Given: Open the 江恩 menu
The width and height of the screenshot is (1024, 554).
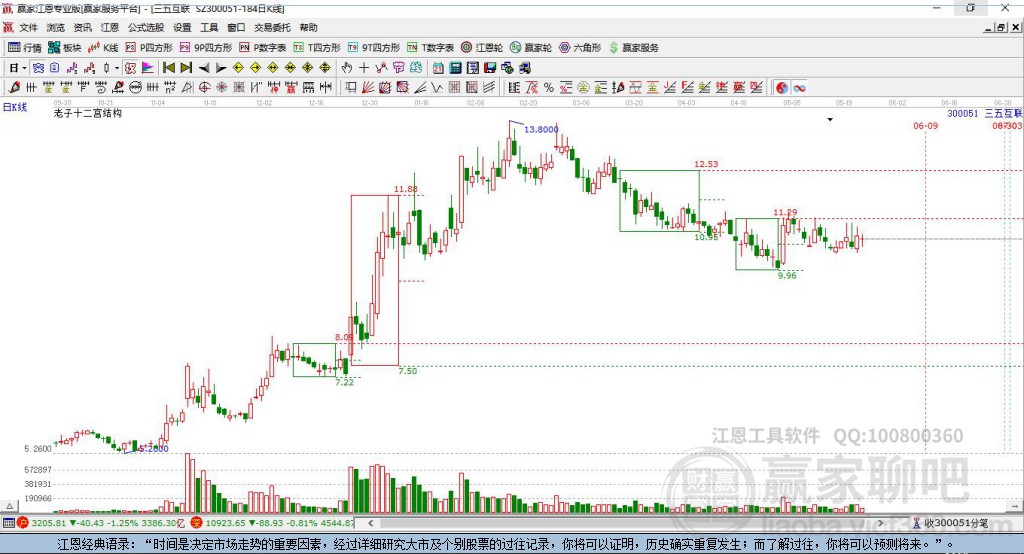Looking at the screenshot, I should click(110, 27).
